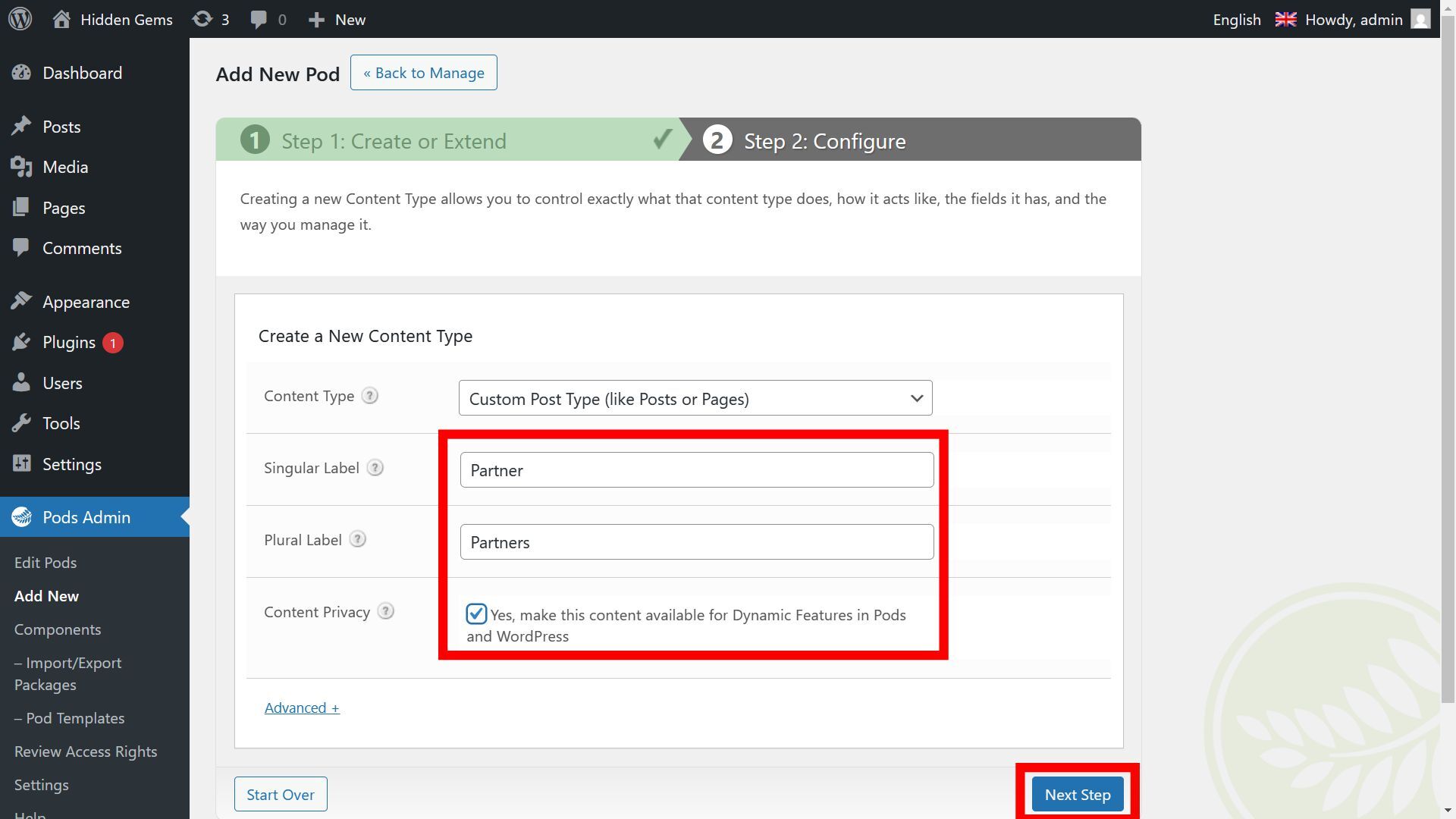Toggle the Dynamic Features content checkbox
The height and width of the screenshot is (819, 1456).
pyautogui.click(x=476, y=613)
